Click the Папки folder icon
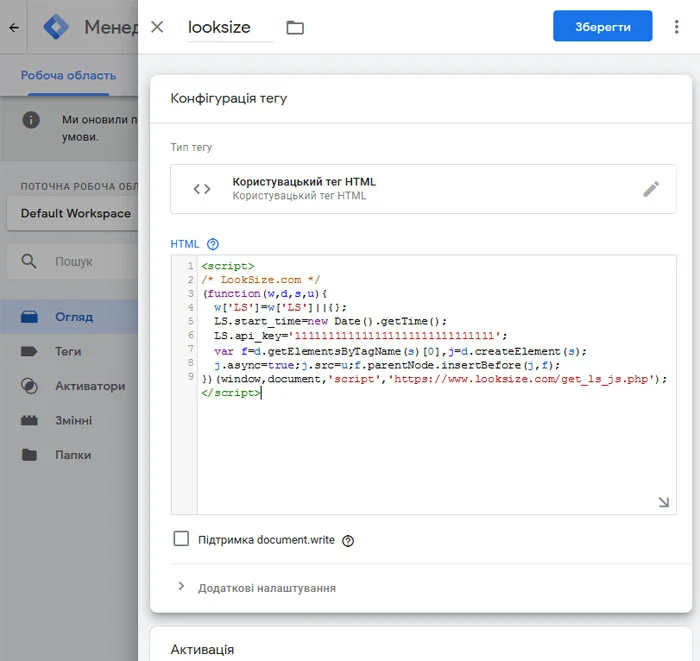The width and height of the screenshot is (700, 661). 29,455
